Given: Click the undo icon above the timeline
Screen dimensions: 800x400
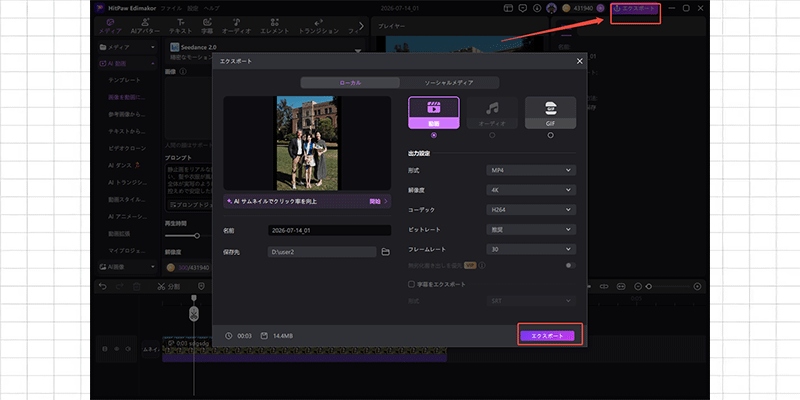Looking at the screenshot, I should coord(103,287).
